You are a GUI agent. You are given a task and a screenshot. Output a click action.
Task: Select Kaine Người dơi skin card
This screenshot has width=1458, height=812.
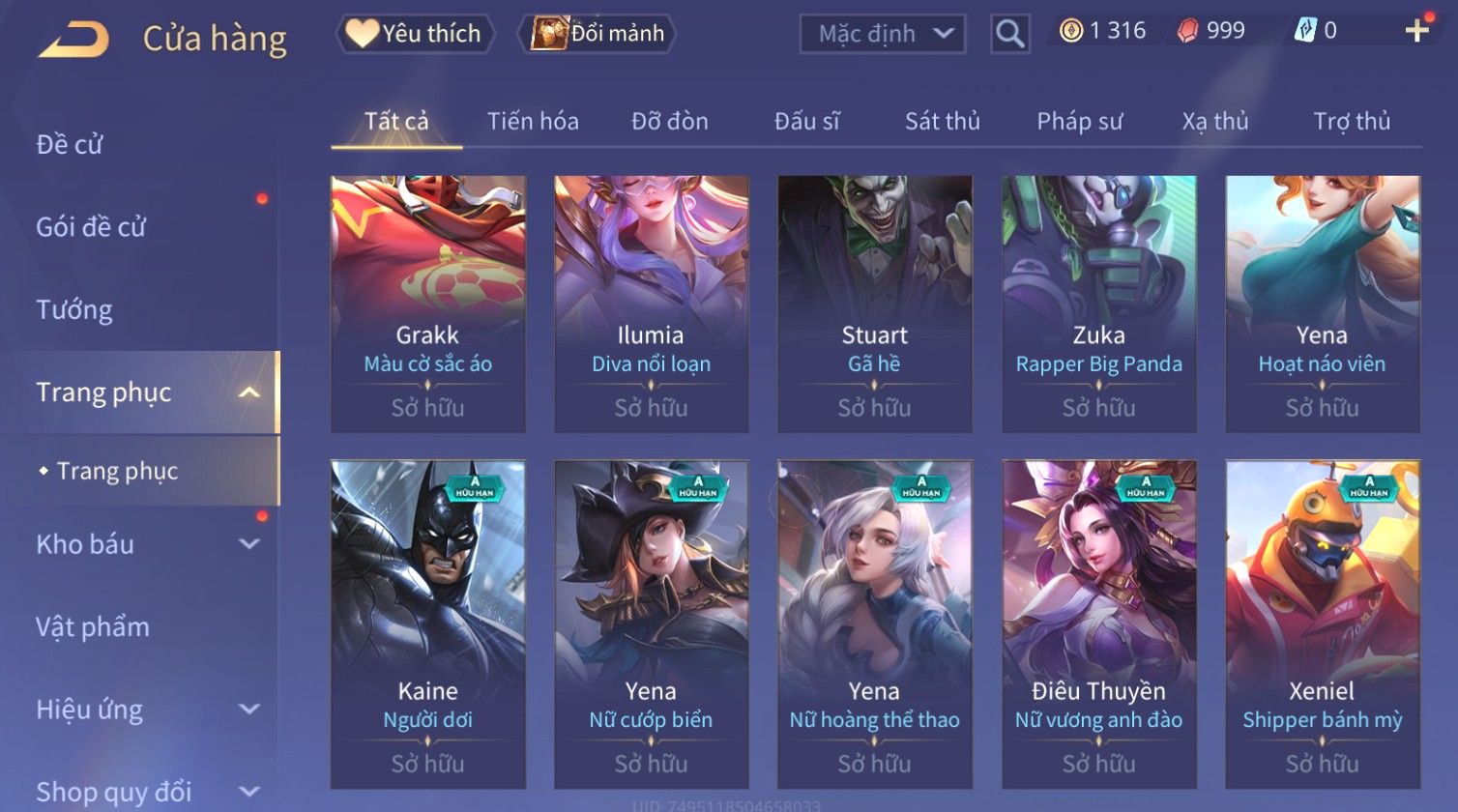(x=428, y=624)
